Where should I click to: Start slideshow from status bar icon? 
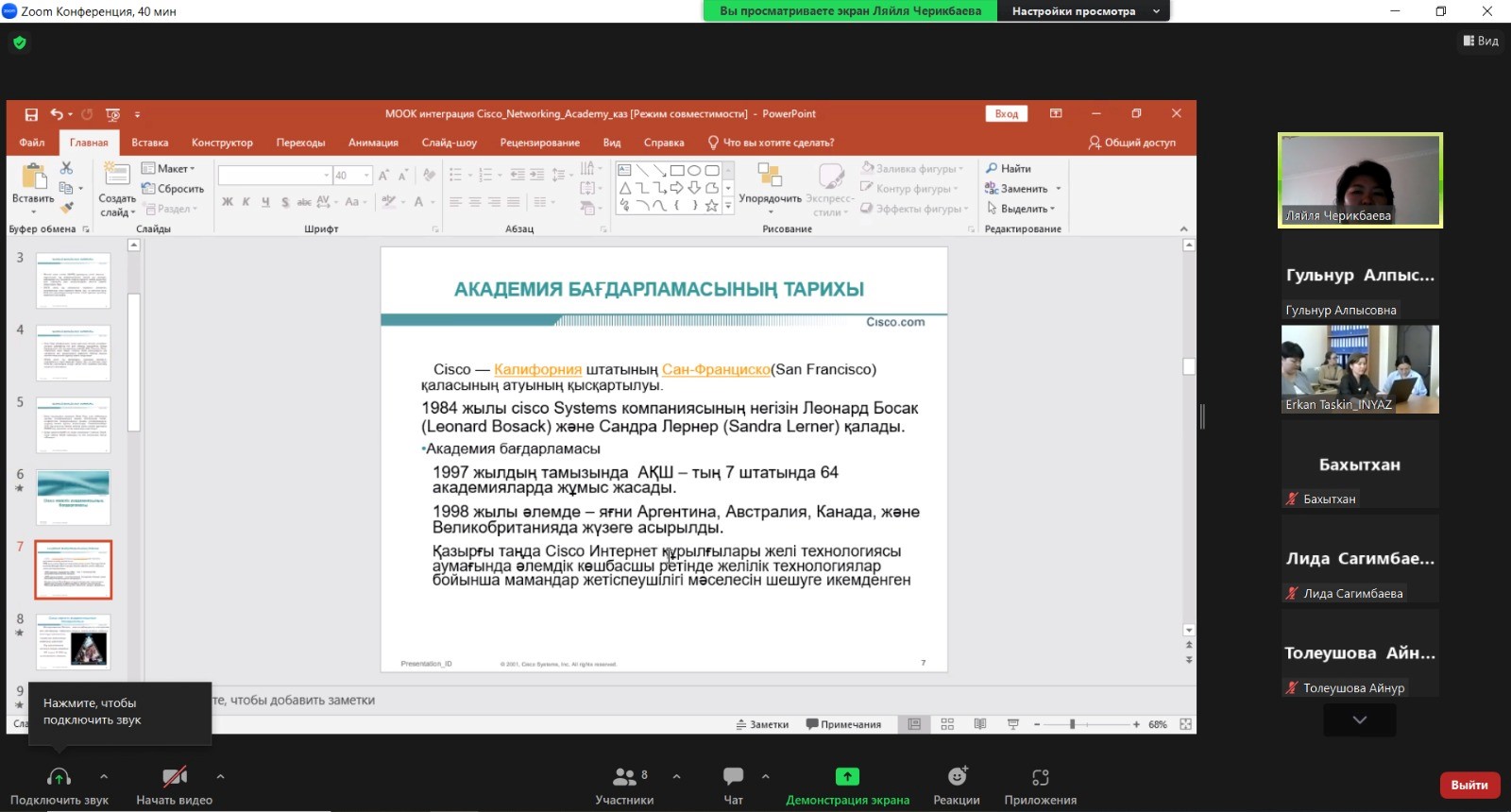click(1013, 724)
